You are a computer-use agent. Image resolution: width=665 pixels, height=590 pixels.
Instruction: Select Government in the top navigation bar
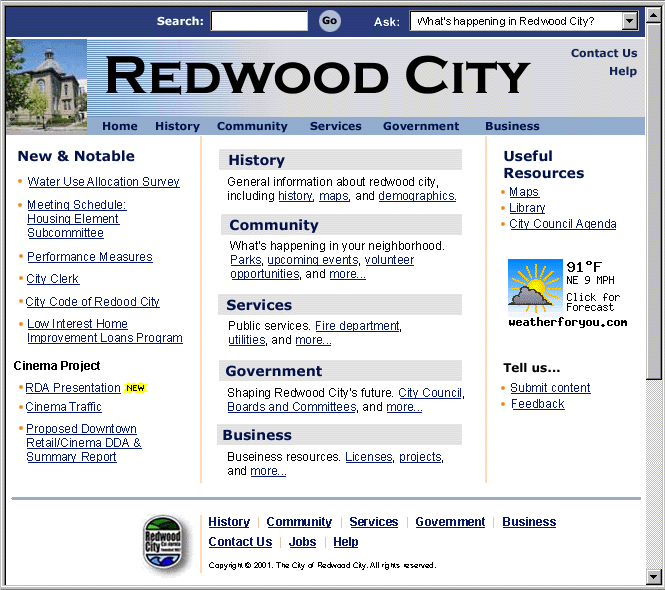pyautogui.click(x=421, y=126)
